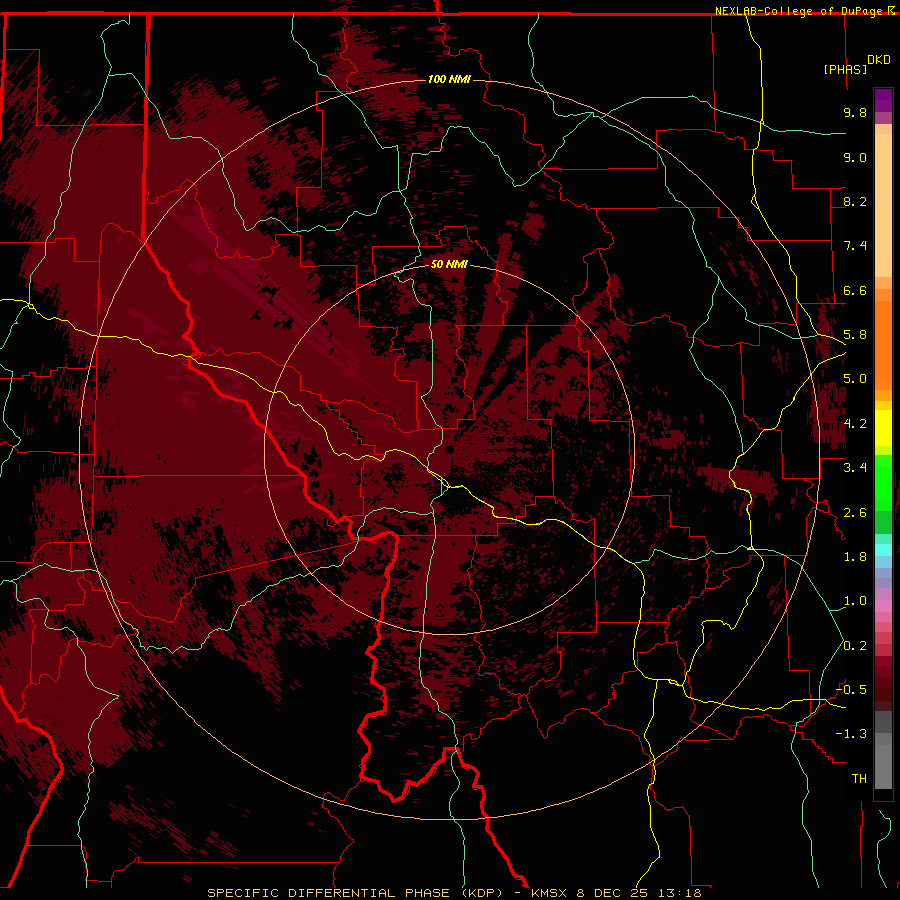Viewport: 900px width, 900px height.
Task: Pick the peach segment of the color bar
Action: [x=883, y=205]
